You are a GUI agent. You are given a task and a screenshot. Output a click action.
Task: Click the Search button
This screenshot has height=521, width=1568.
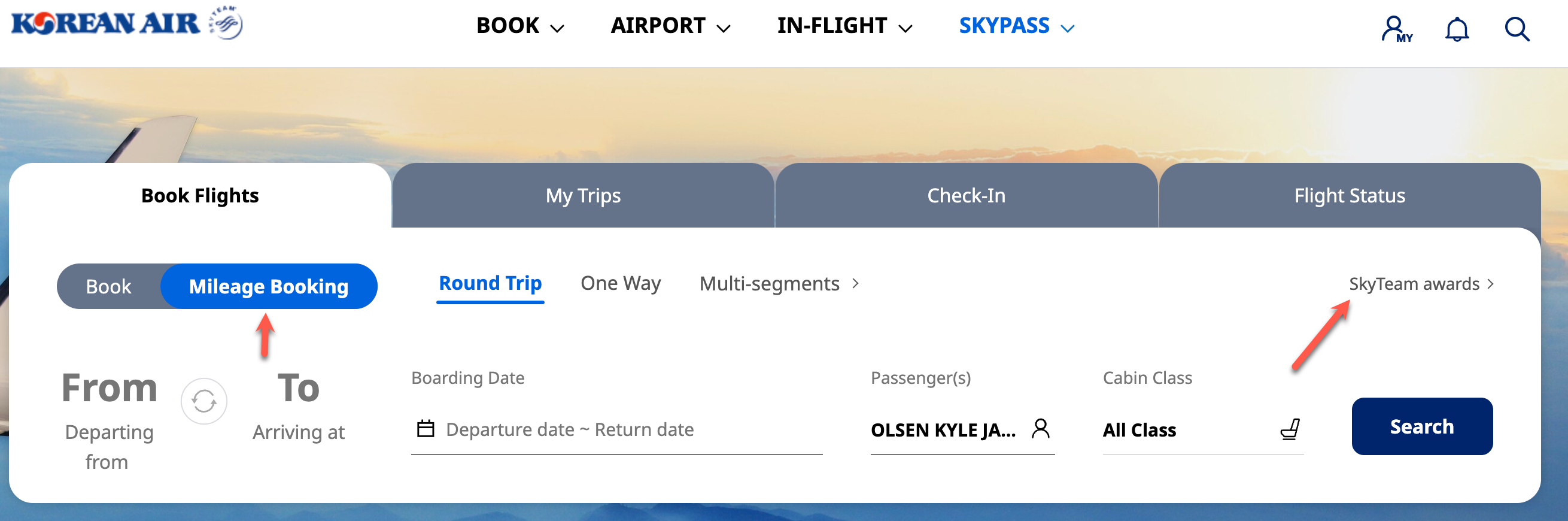click(x=1422, y=426)
